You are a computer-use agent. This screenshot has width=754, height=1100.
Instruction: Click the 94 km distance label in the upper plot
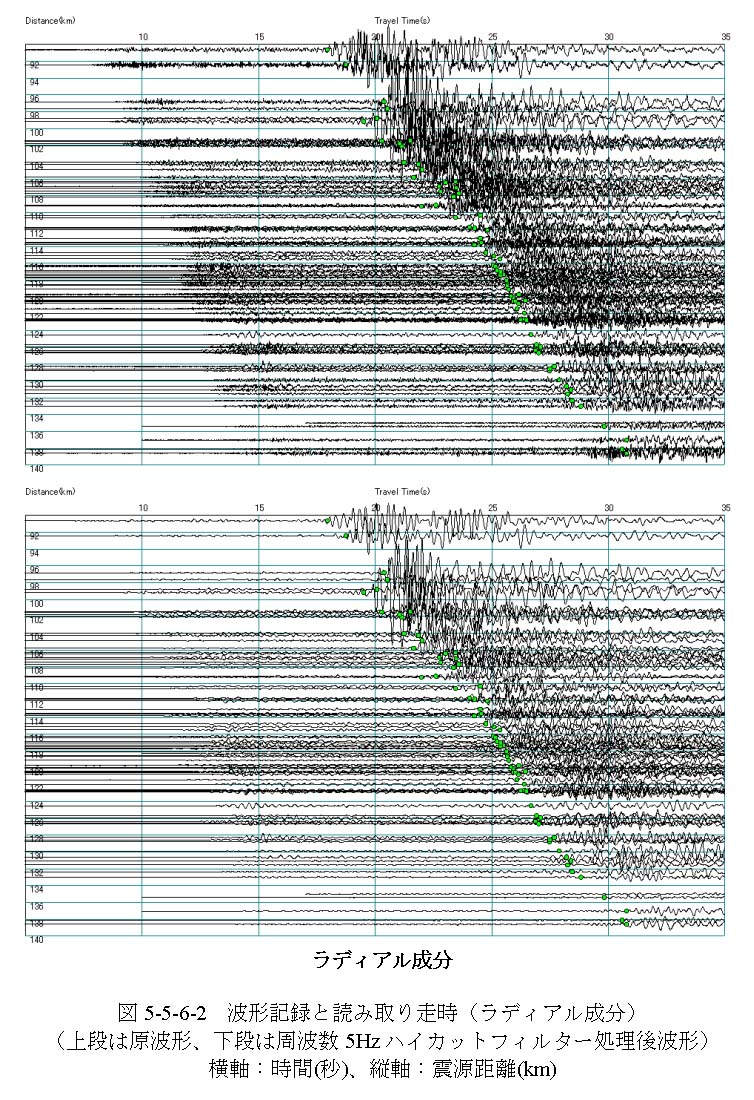pos(34,82)
